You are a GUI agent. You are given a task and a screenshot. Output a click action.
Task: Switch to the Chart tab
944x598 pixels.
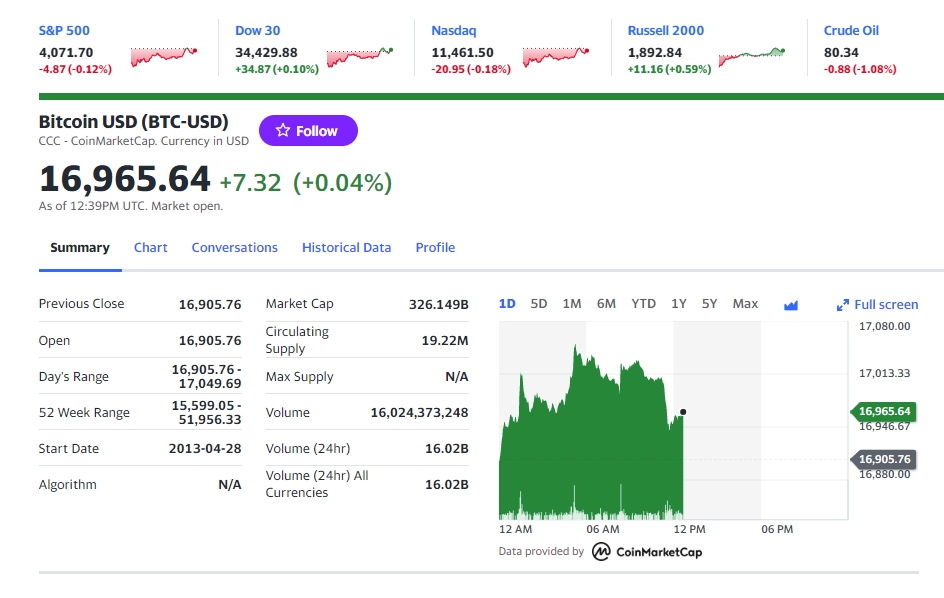click(151, 248)
